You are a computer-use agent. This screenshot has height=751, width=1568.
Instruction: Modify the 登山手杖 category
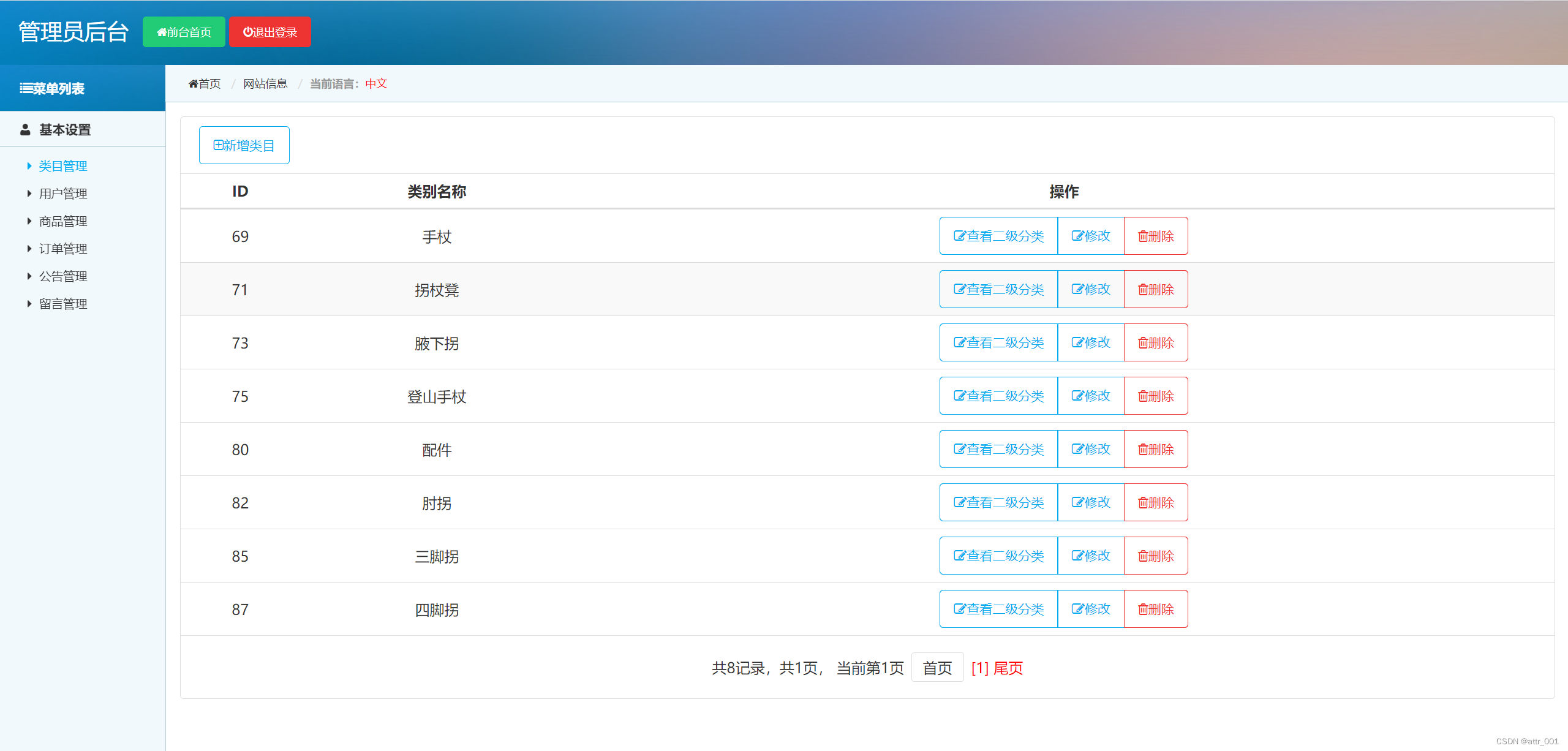1090,396
